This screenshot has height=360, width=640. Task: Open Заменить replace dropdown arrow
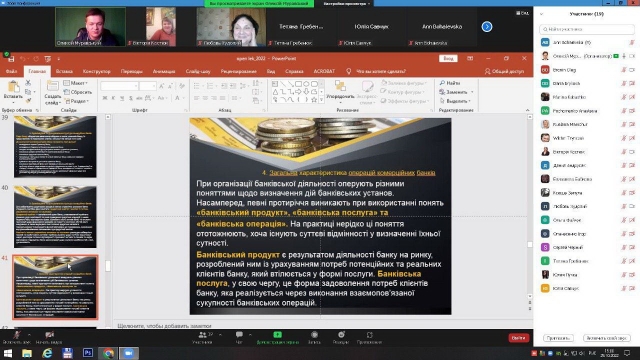472,92
